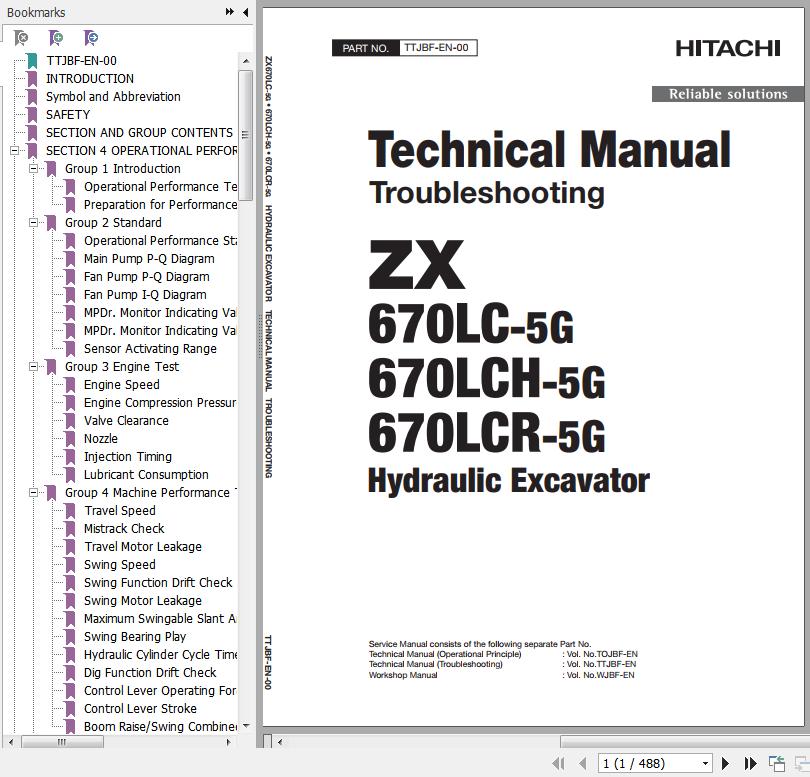Open Operational Performance Standard bookmark under Group 2
Viewport: 810px width, 777px height.
click(160, 241)
